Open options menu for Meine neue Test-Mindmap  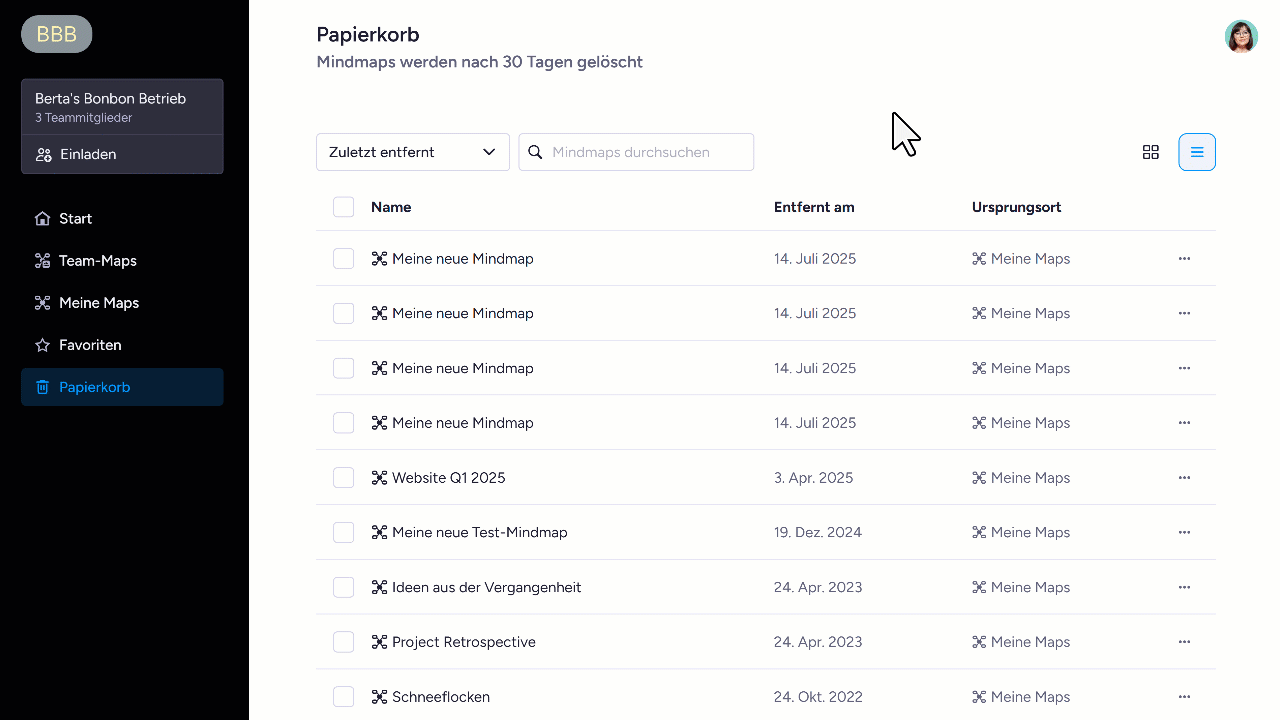tap(1184, 533)
